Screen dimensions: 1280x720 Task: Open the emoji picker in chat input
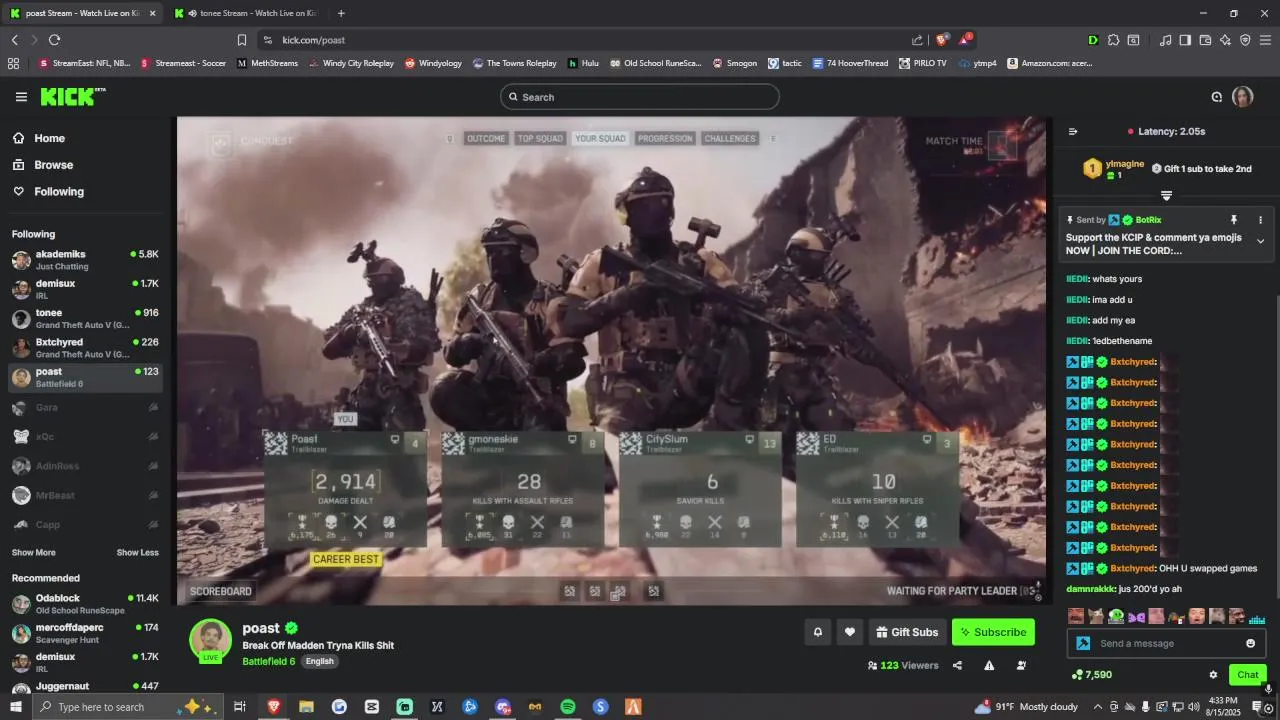[1250, 643]
